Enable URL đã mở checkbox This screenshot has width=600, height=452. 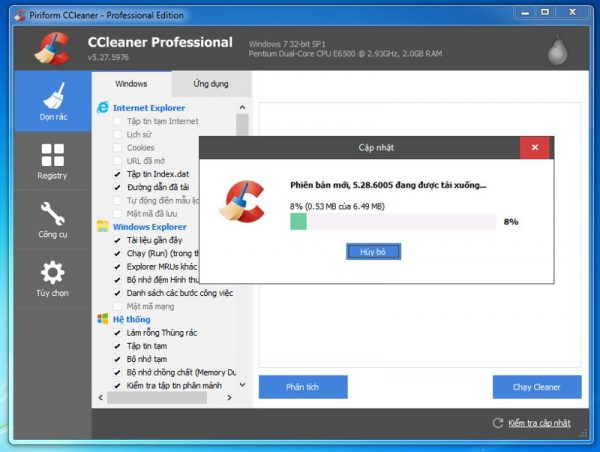(x=117, y=161)
